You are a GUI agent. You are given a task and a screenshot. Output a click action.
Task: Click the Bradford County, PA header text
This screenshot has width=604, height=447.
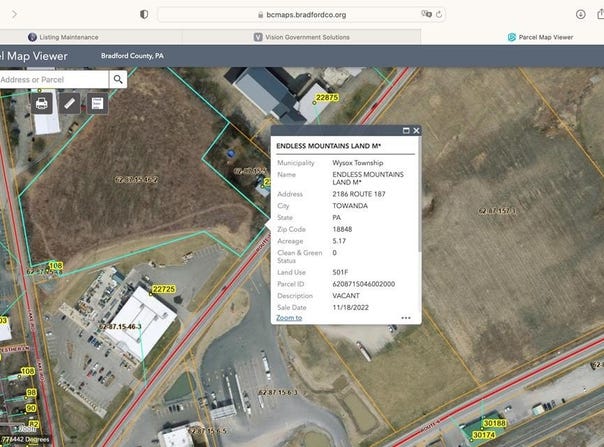click(132, 56)
